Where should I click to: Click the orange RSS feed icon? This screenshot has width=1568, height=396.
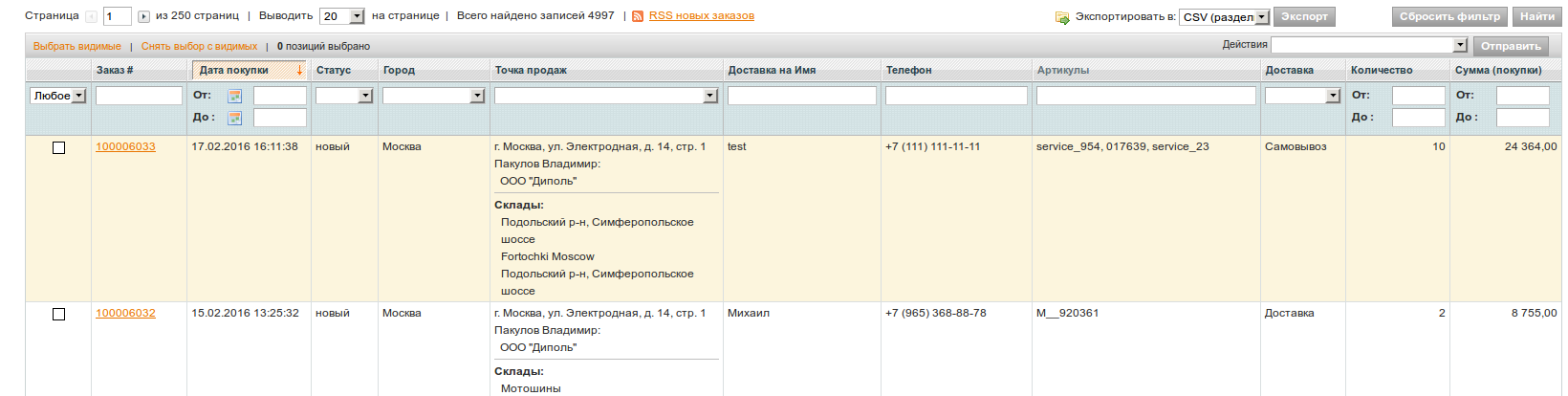click(x=638, y=16)
